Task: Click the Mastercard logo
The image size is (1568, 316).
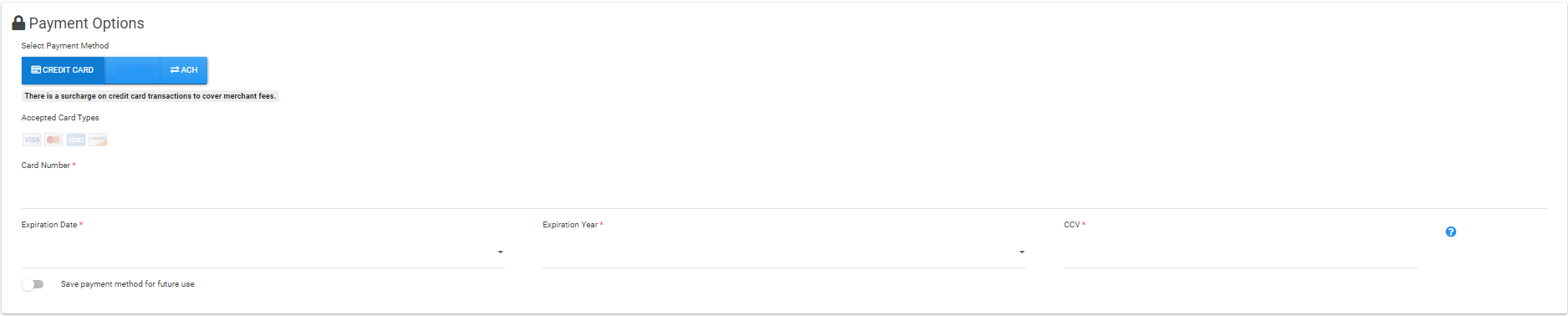Action: coord(53,140)
